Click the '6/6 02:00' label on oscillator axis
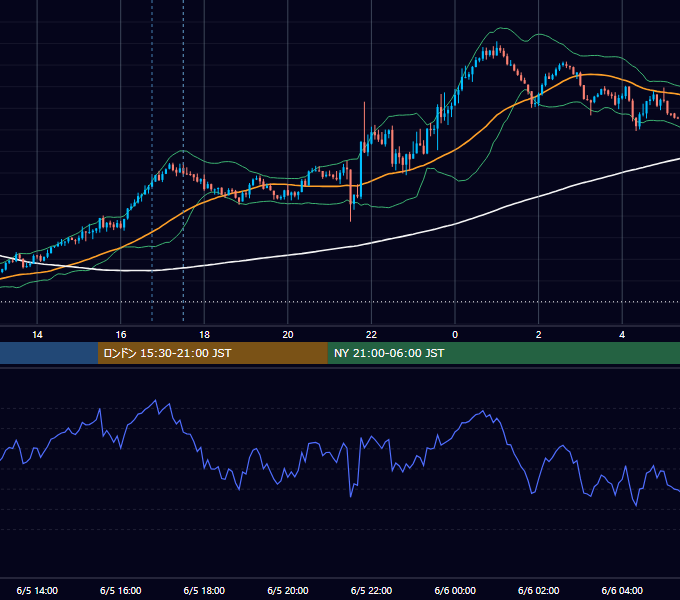Screen dimensions: 680x600 [539, 590]
